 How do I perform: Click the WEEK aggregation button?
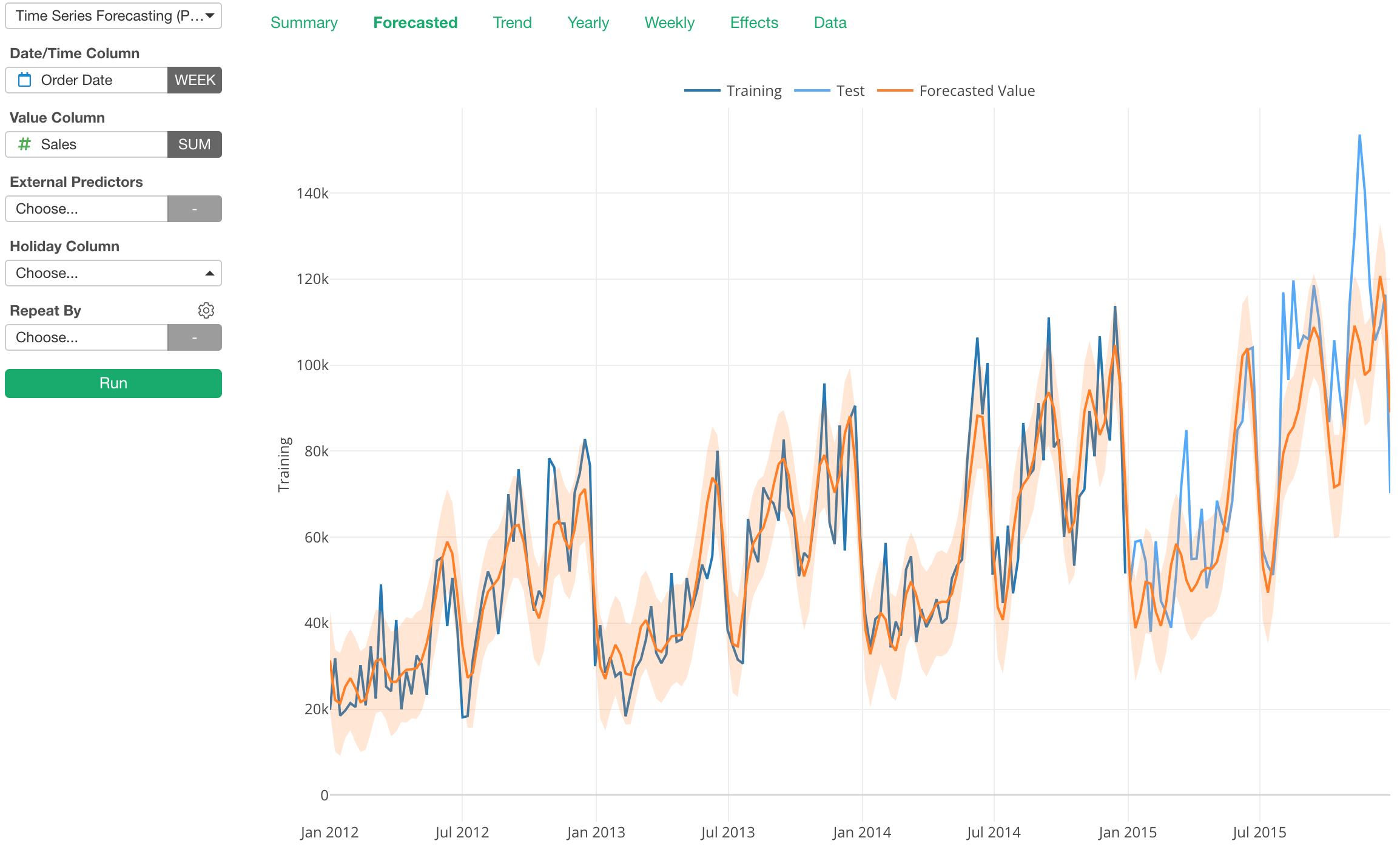click(x=195, y=80)
